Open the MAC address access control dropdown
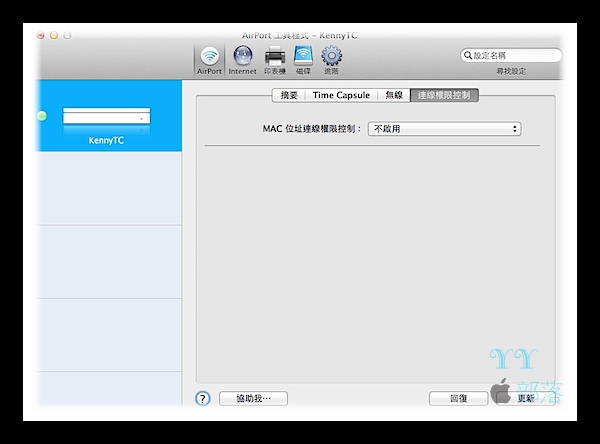The image size is (600, 444). tap(444, 129)
